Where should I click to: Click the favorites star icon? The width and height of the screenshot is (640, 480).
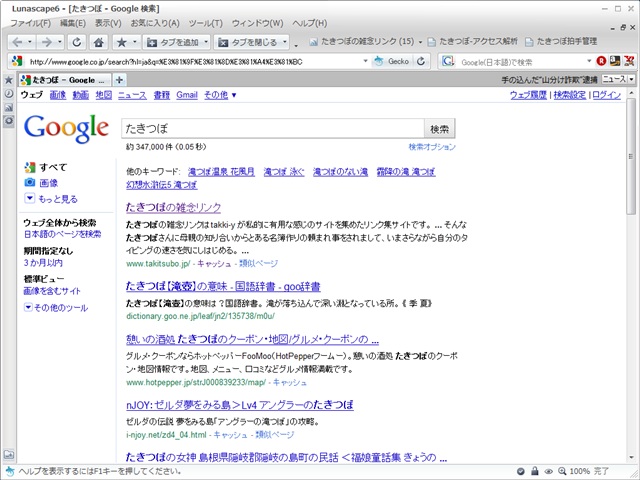point(121,42)
